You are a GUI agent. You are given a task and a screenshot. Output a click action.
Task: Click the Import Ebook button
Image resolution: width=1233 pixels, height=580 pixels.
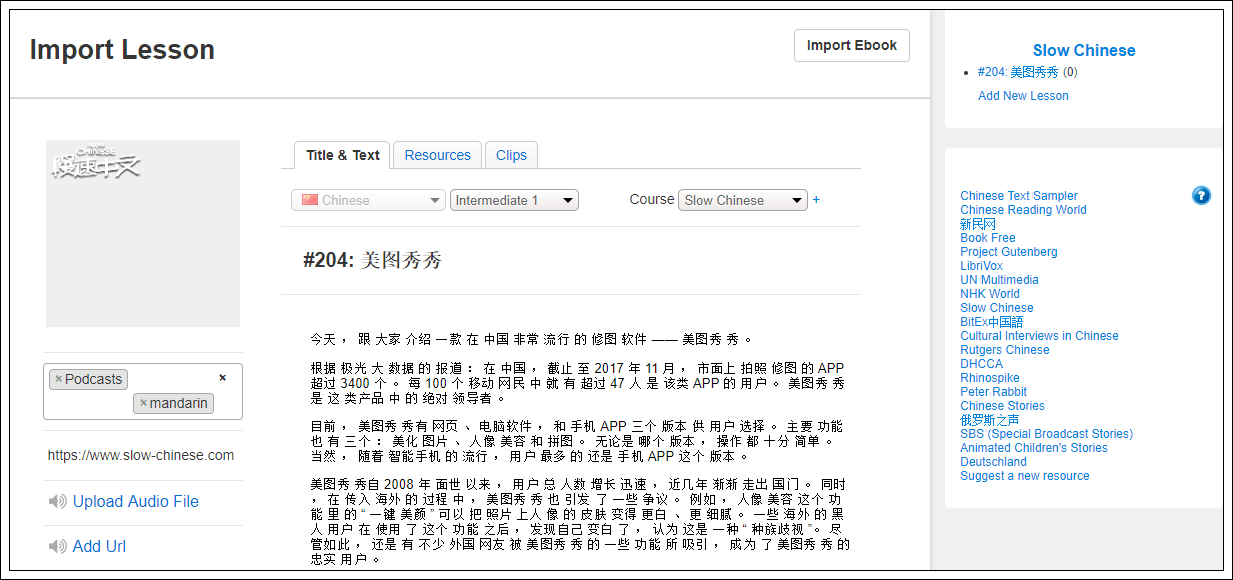click(851, 45)
